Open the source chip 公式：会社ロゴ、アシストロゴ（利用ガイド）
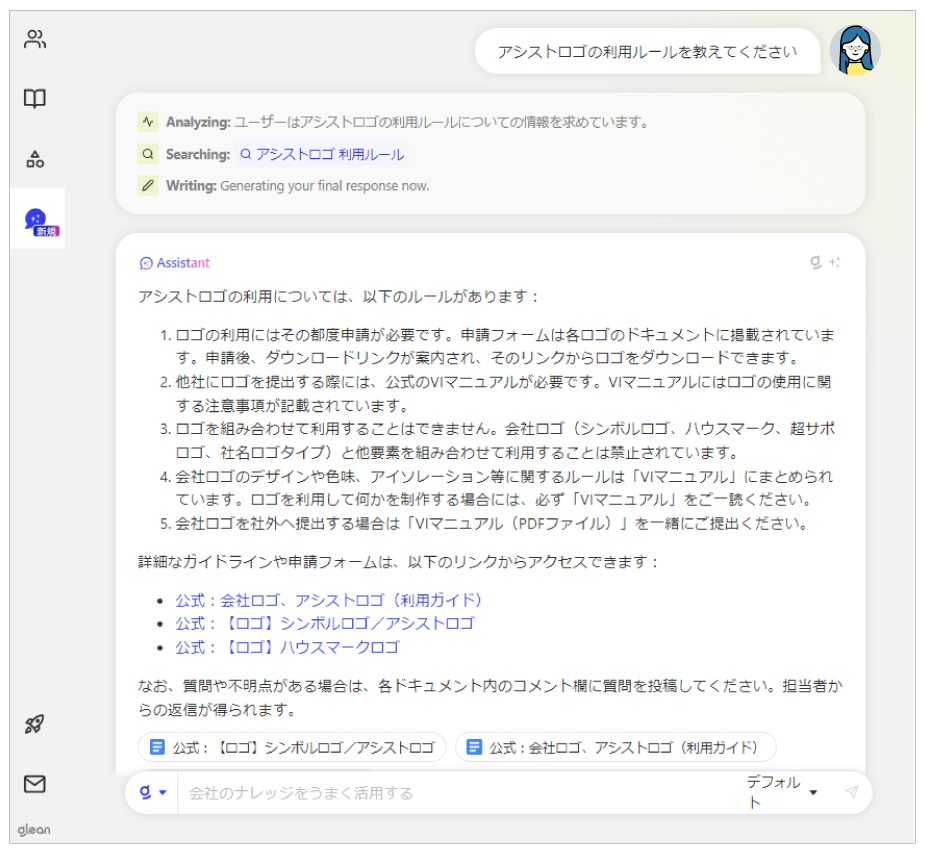925x854 pixels. pos(615,747)
